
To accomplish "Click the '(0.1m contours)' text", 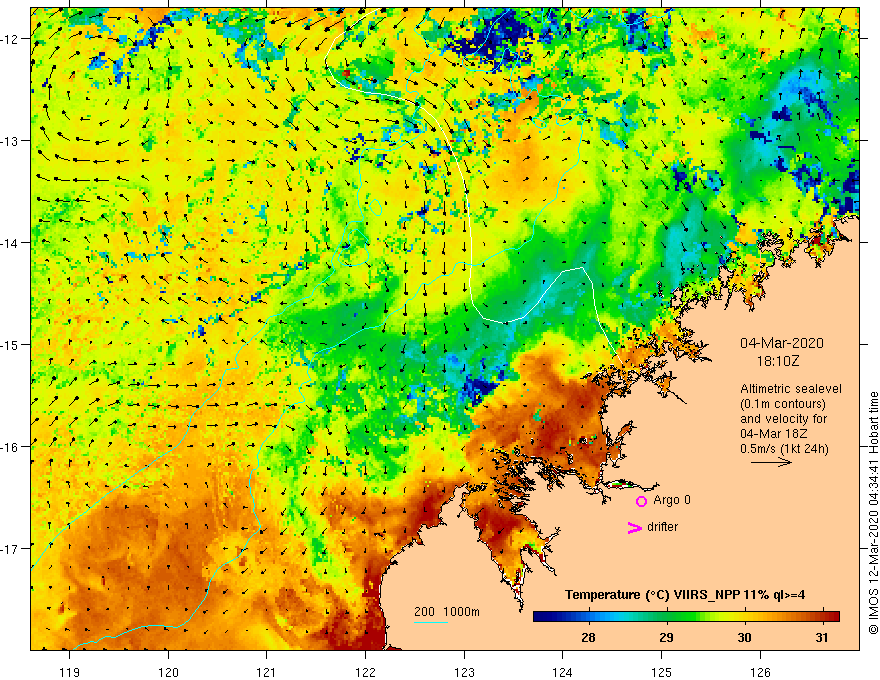I will 783,404.
